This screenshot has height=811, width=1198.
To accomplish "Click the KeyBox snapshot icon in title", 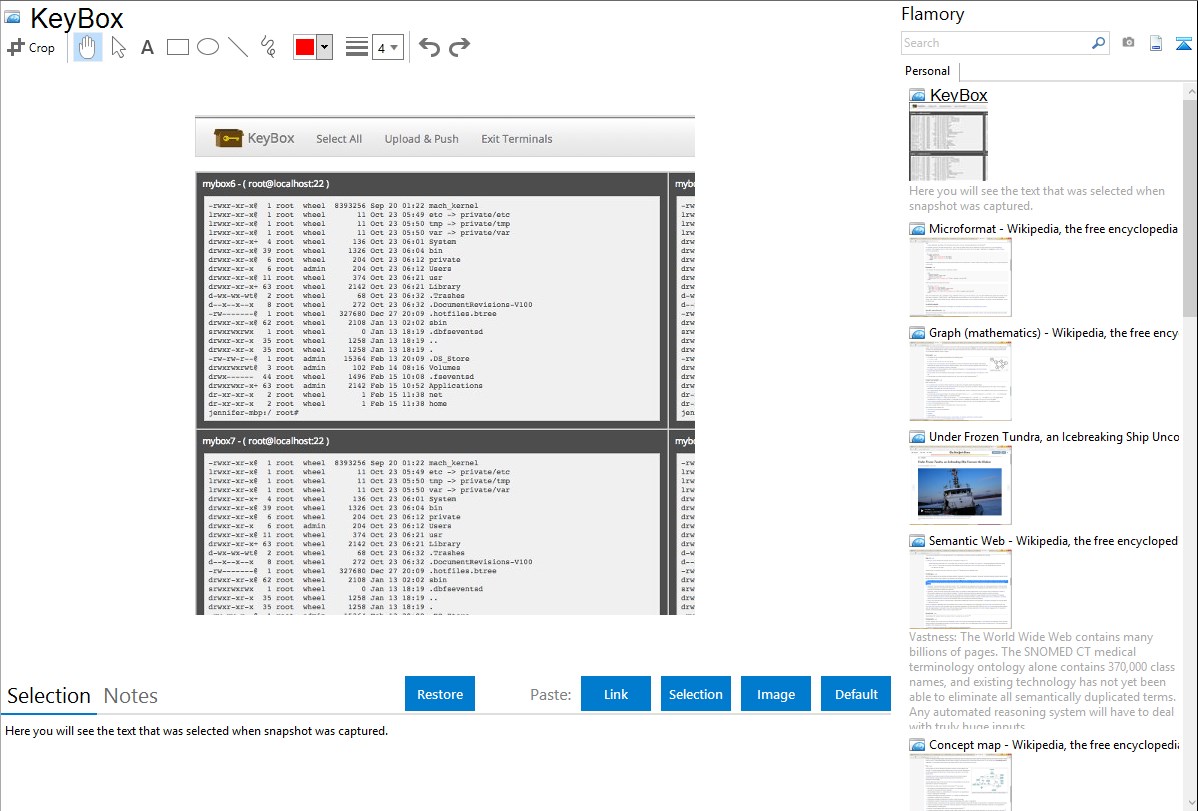I will tap(12, 17).
